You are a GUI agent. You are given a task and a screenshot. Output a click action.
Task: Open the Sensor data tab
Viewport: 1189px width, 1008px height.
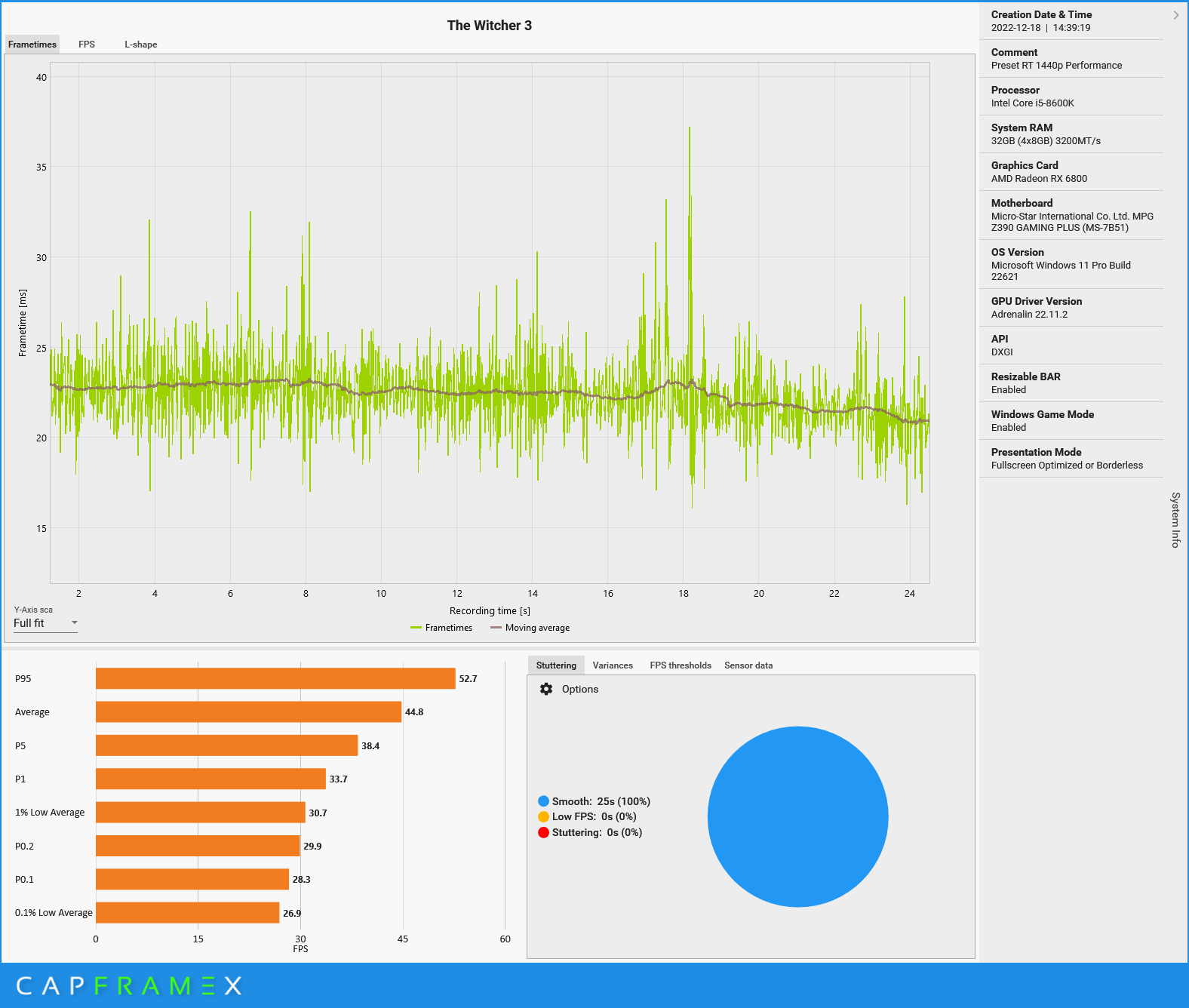[748, 665]
